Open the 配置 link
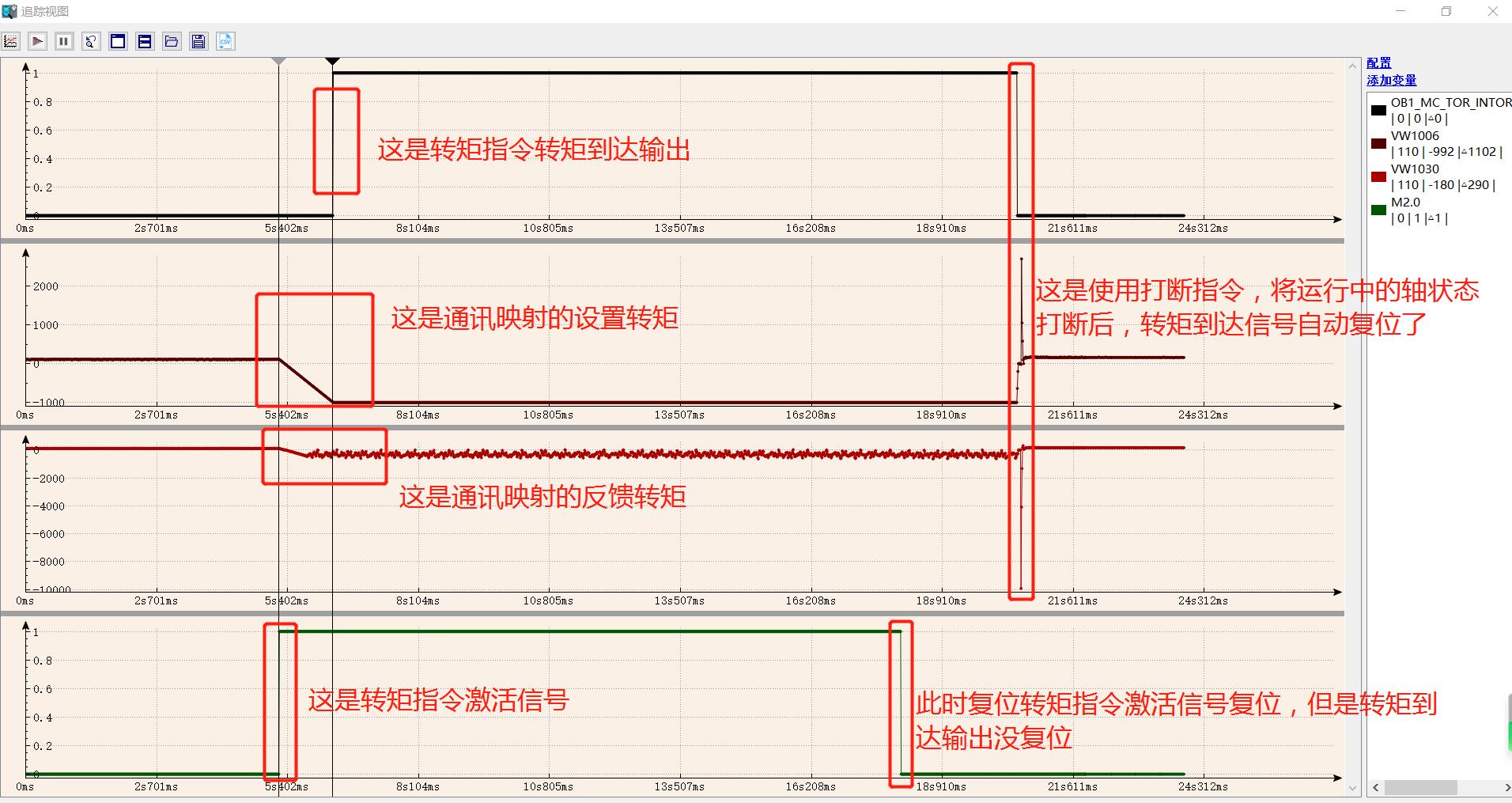Viewport: 1512px width, 803px height. tap(1378, 63)
